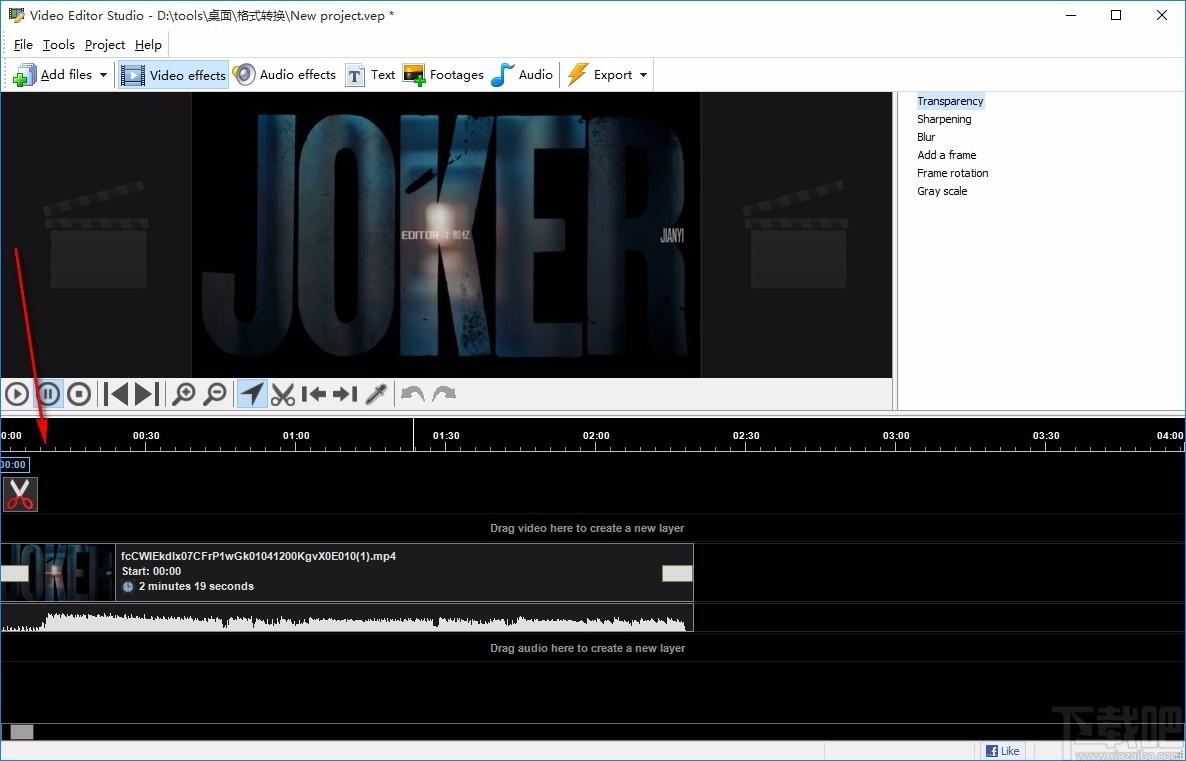Jump to the previous frame

116,394
